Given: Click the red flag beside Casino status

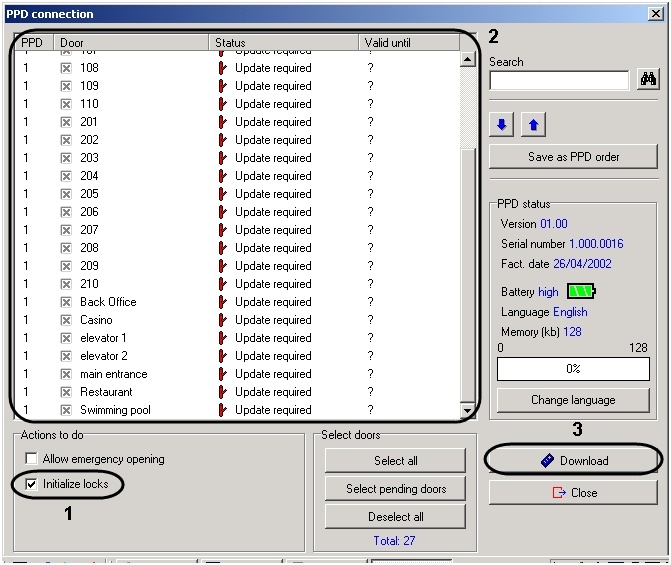Looking at the screenshot, I should (222, 320).
